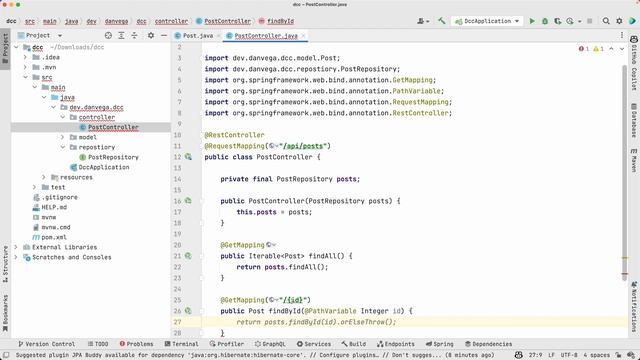Expand the .idea folder
The width and height of the screenshot is (640, 360).
pos(25,57)
